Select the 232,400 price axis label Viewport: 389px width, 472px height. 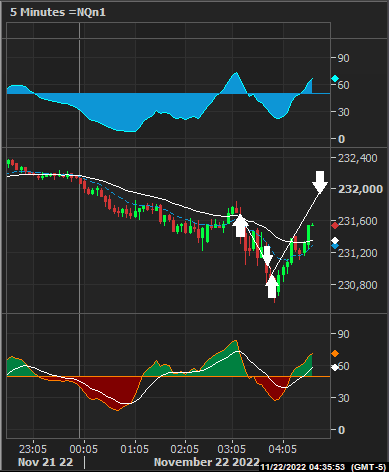click(x=358, y=158)
